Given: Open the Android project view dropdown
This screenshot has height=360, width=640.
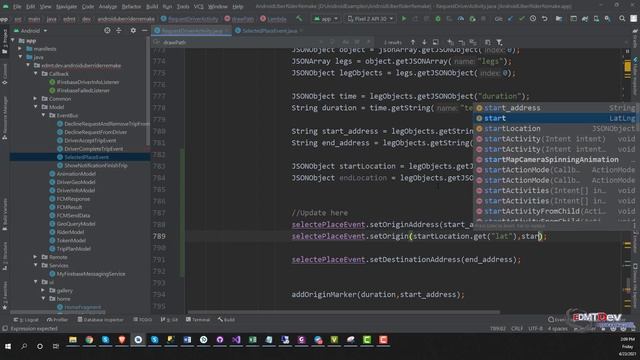Looking at the screenshot, I should 31,31.
